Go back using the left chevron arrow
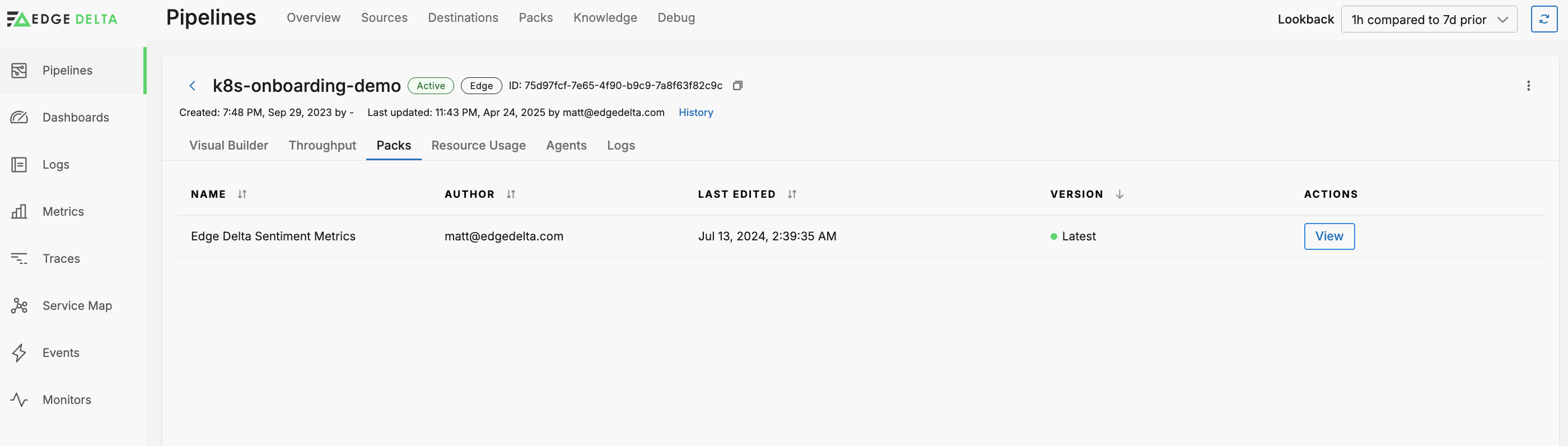Image resolution: width=1568 pixels, height=446 pixels. pyautogui.click(x=192, y=86)
